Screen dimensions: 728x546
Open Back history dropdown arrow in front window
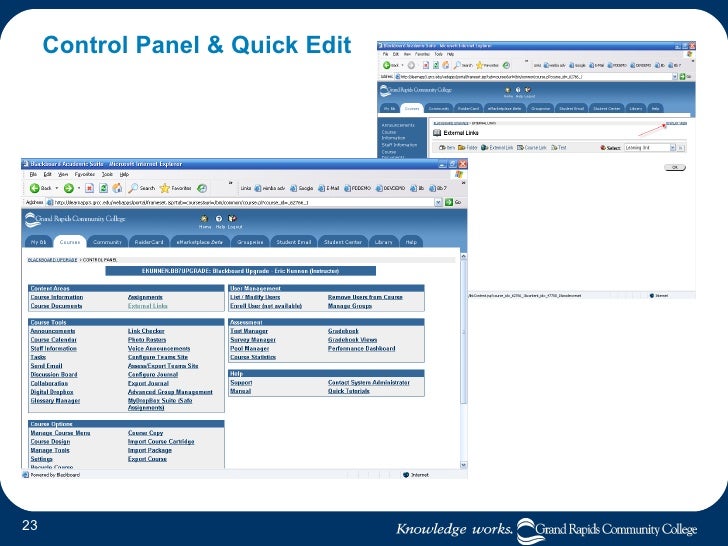click(x=57, y=188)
